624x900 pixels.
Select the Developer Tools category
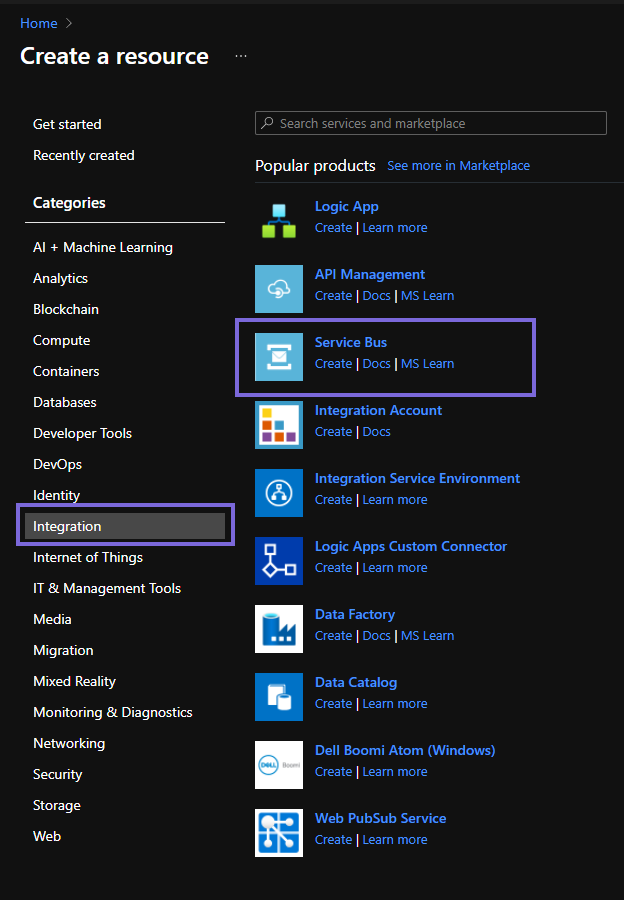[83, 433]
